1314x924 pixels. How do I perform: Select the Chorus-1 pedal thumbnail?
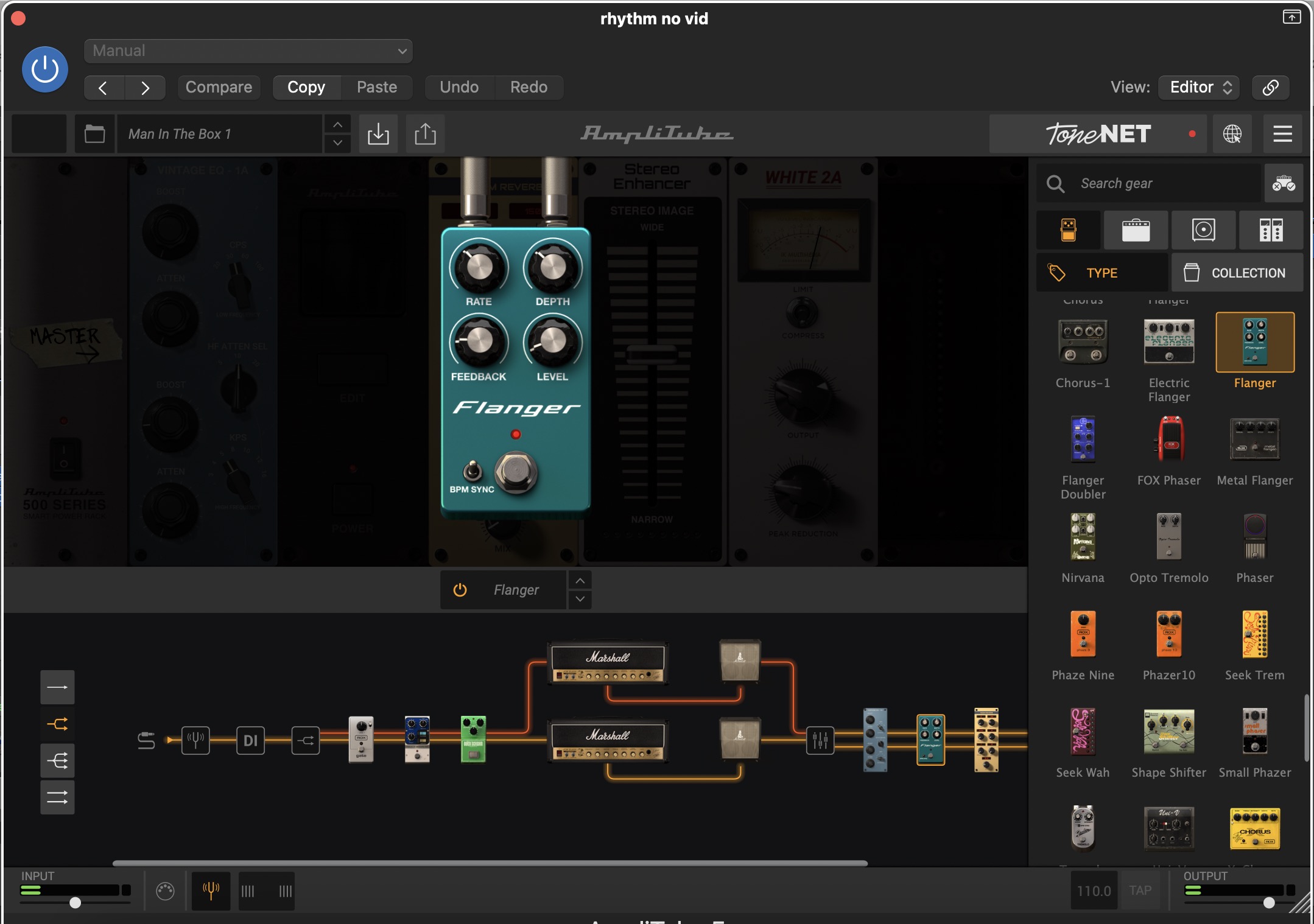click(1083, 342)
